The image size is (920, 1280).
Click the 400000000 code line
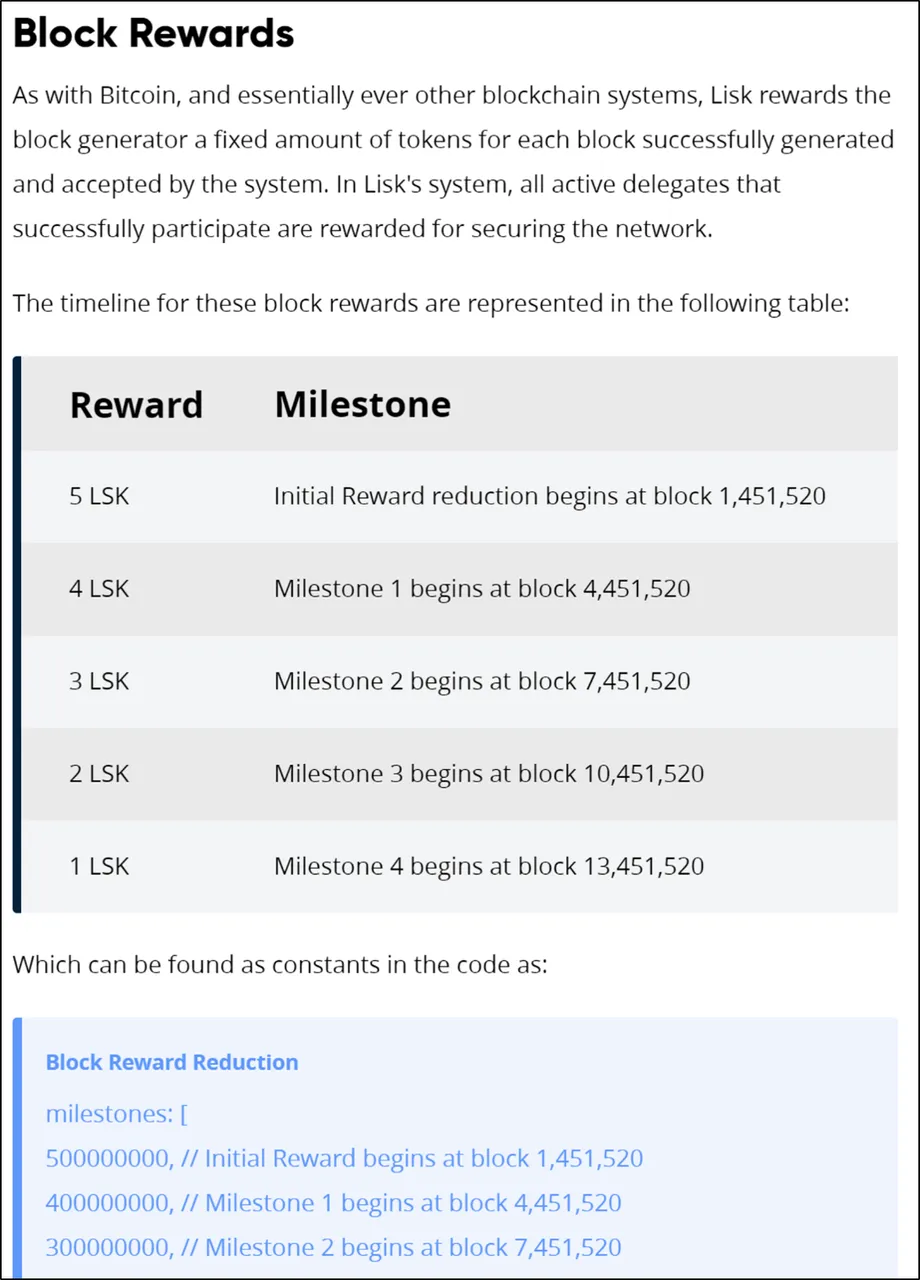334,1203
